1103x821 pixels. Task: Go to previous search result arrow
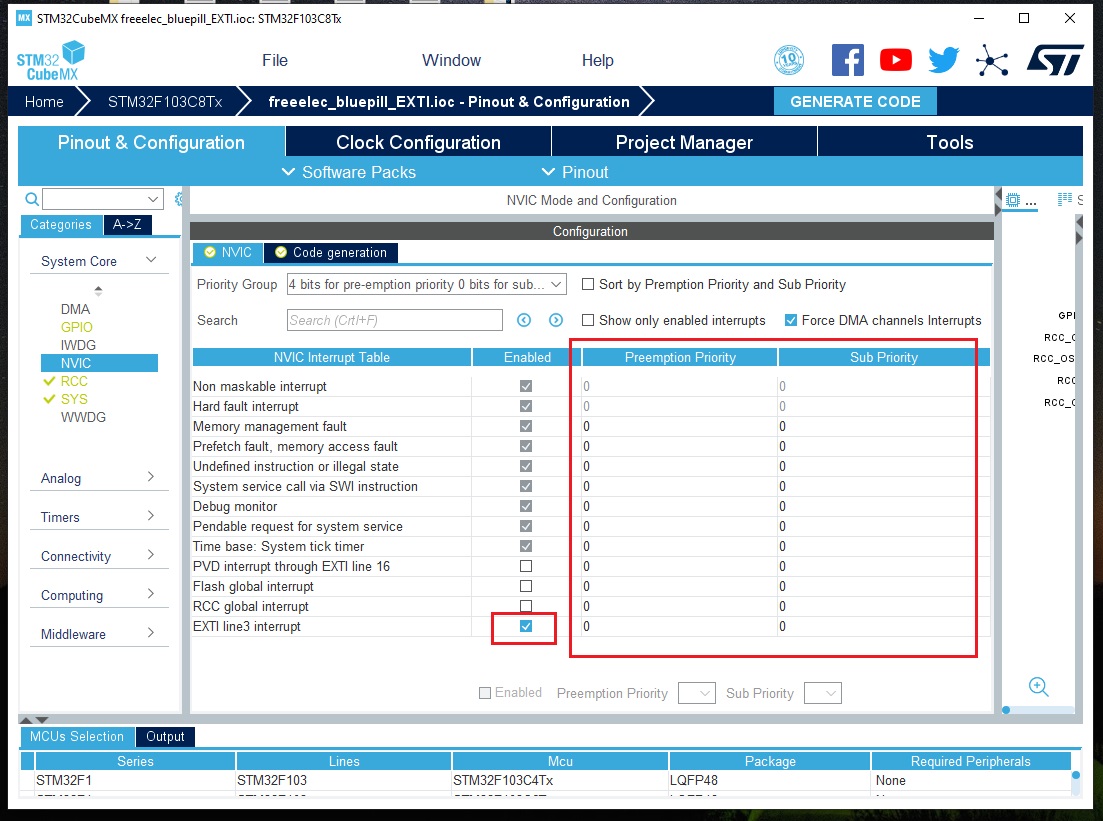524,320
